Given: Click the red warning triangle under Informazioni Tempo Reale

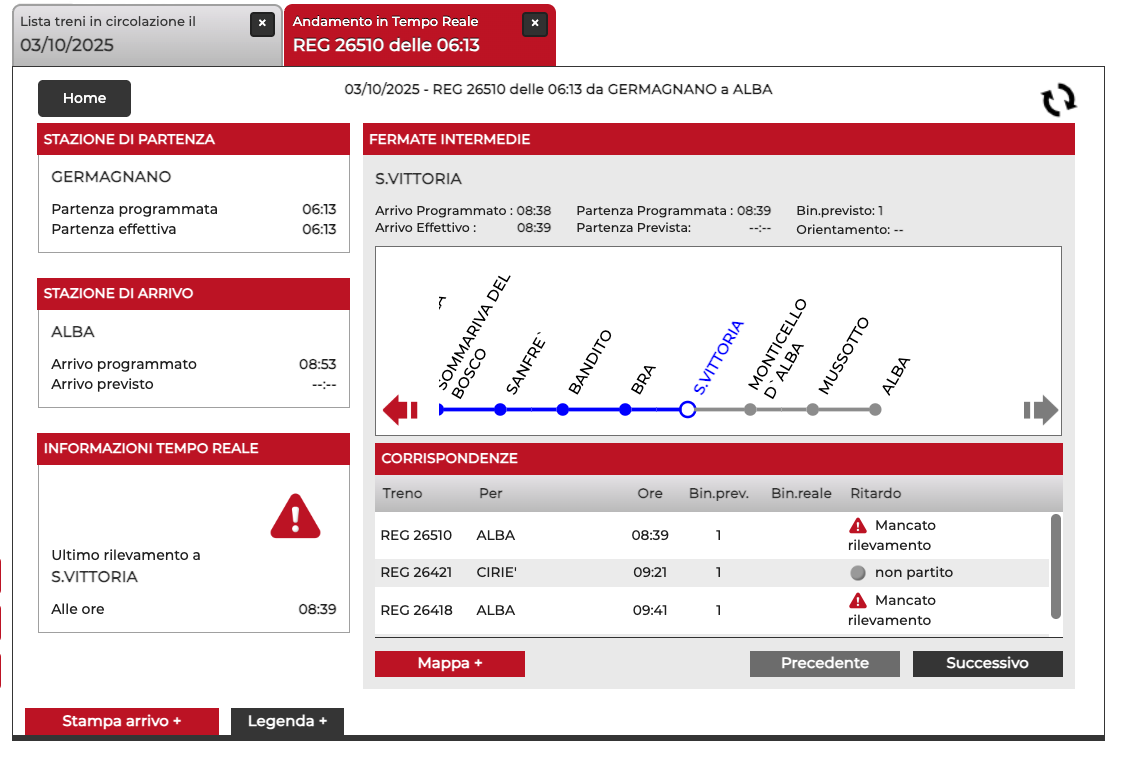Looking at the screenshot, I should [295, 517].
